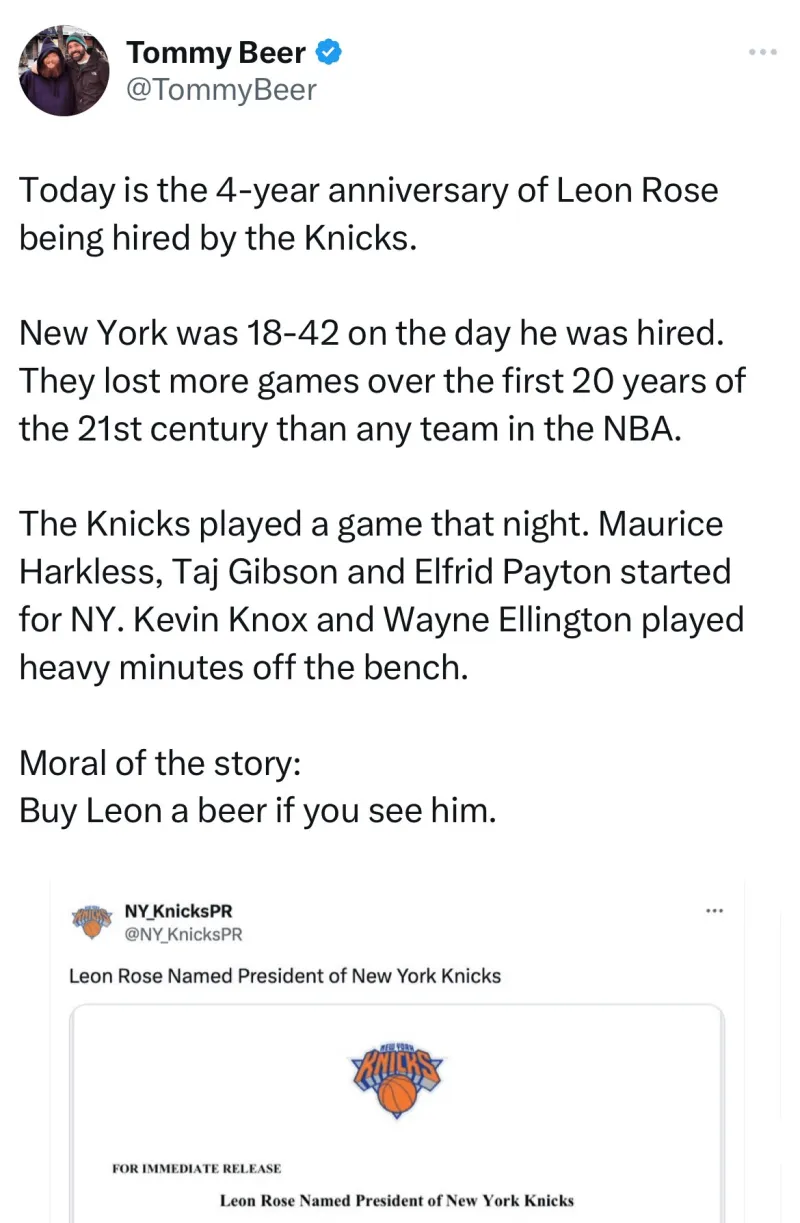Click the 'Moral of the story' line
This screenshot has width=800, height=1223.
[159, 762]
